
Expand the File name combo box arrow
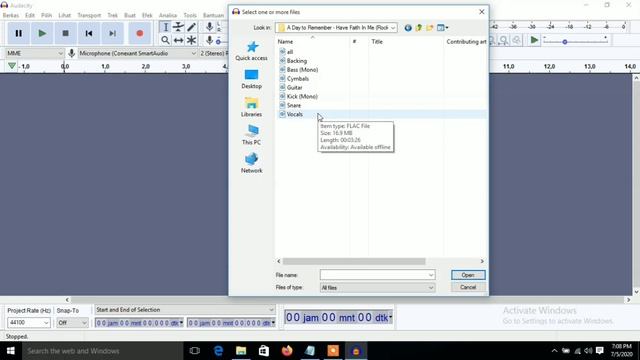click(x=431, y=275)
